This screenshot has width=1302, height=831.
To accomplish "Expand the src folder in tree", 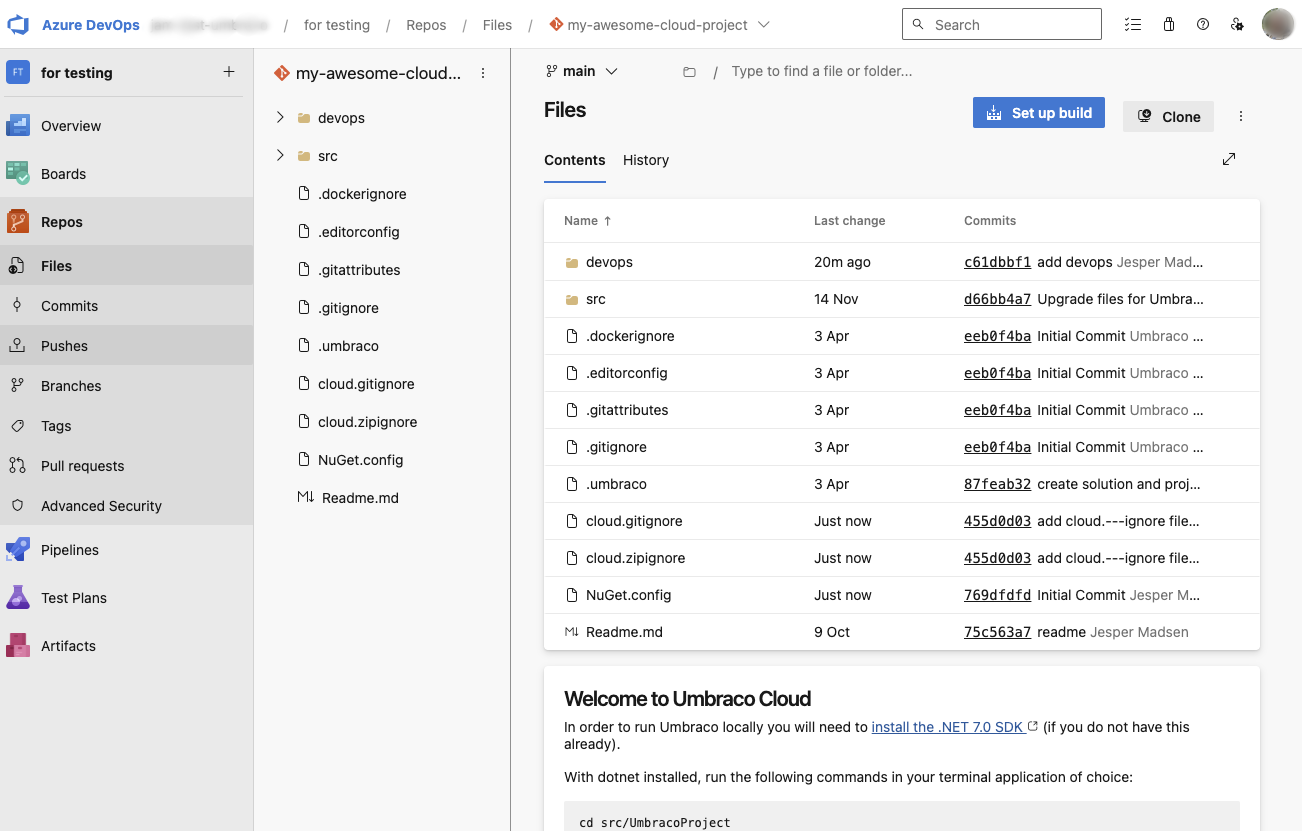I will [280, 156].
